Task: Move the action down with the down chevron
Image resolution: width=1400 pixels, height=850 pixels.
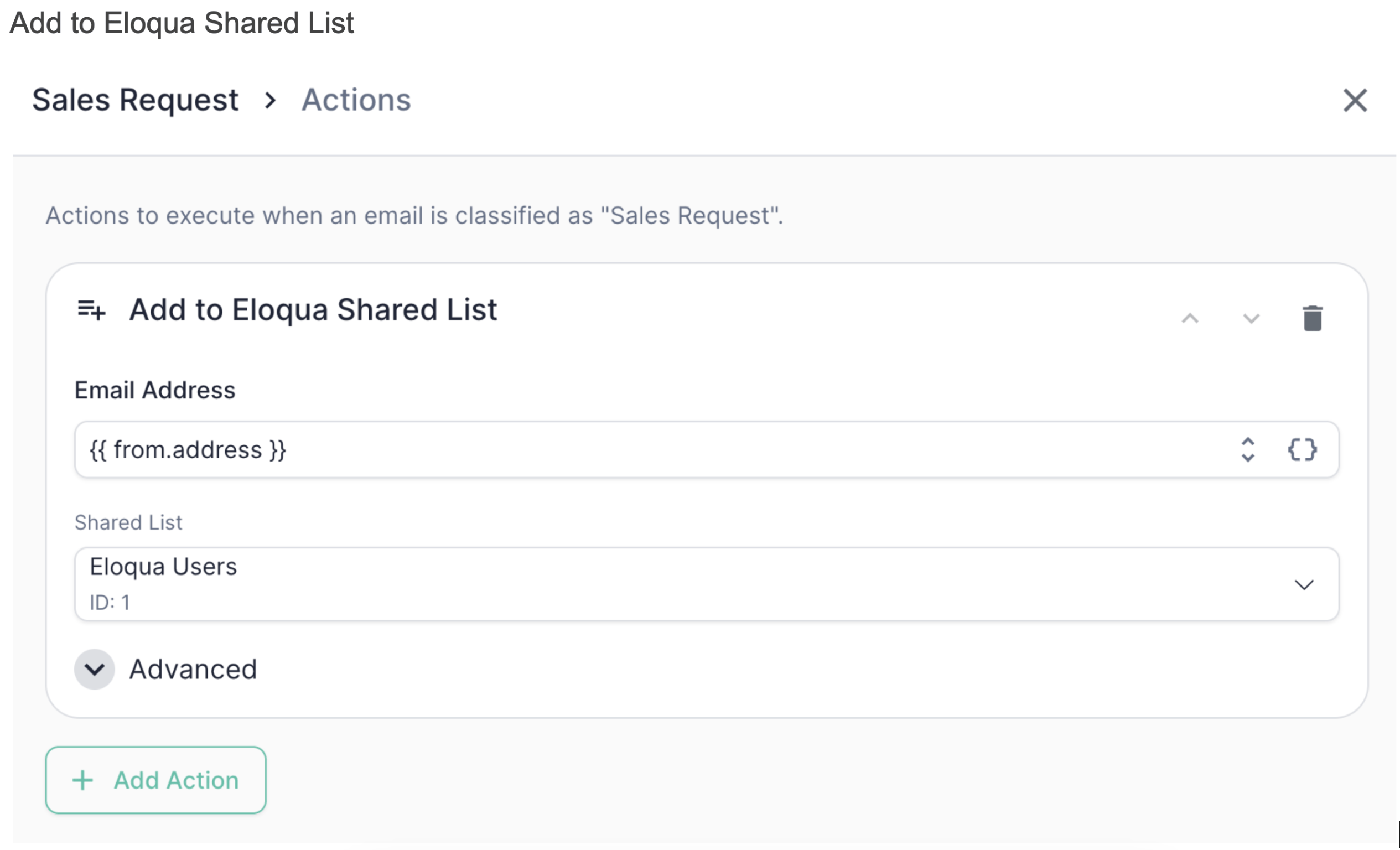Action: pos(1251,318)
